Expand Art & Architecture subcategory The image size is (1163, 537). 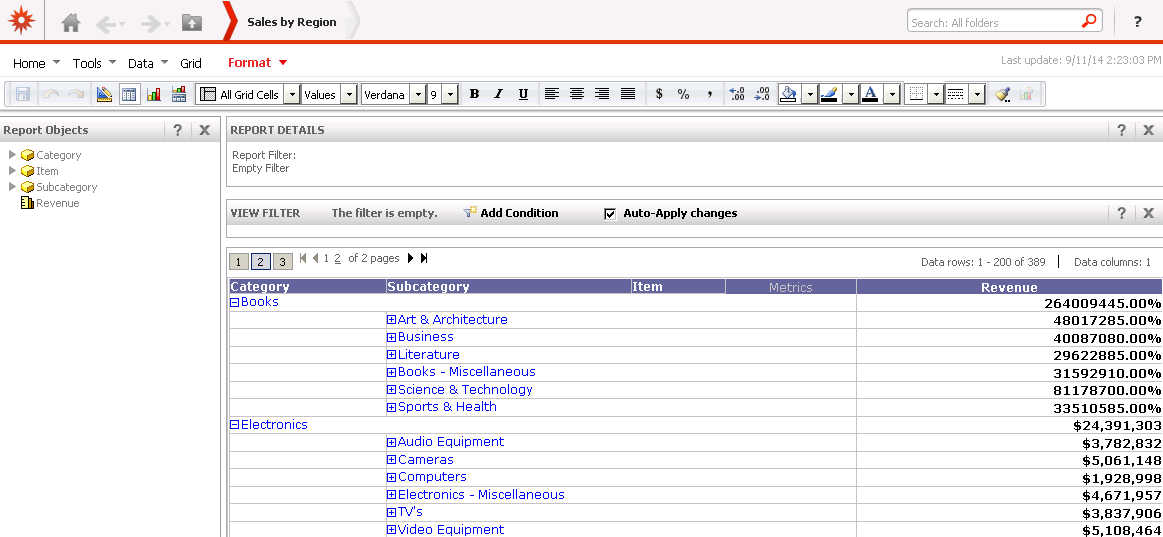pyautogui.click(x=392, y=320)
